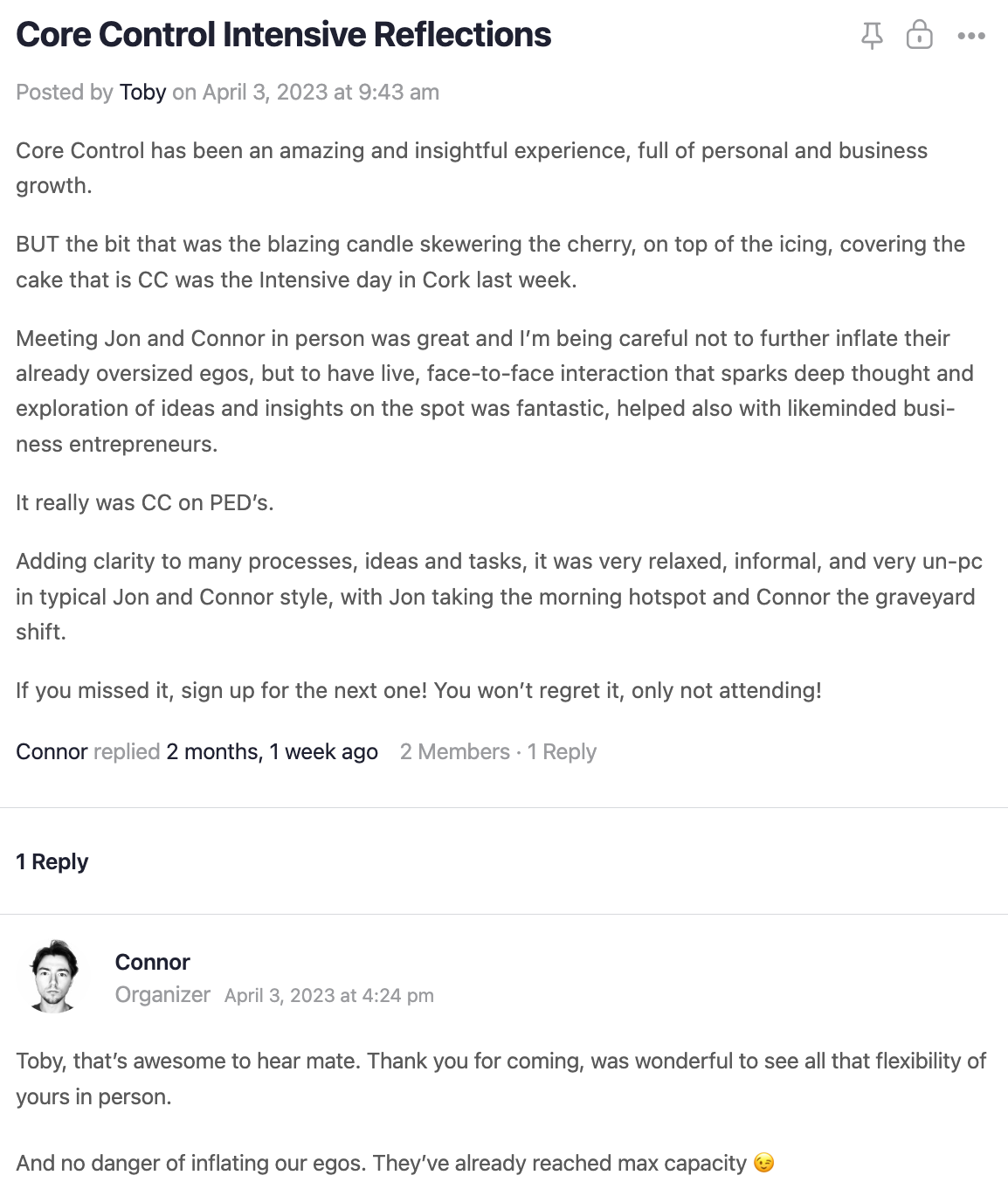This screenshot has height=1189, width=1008.
Task: Open more actions via the three-dot icon
Action: pos(972,35)
